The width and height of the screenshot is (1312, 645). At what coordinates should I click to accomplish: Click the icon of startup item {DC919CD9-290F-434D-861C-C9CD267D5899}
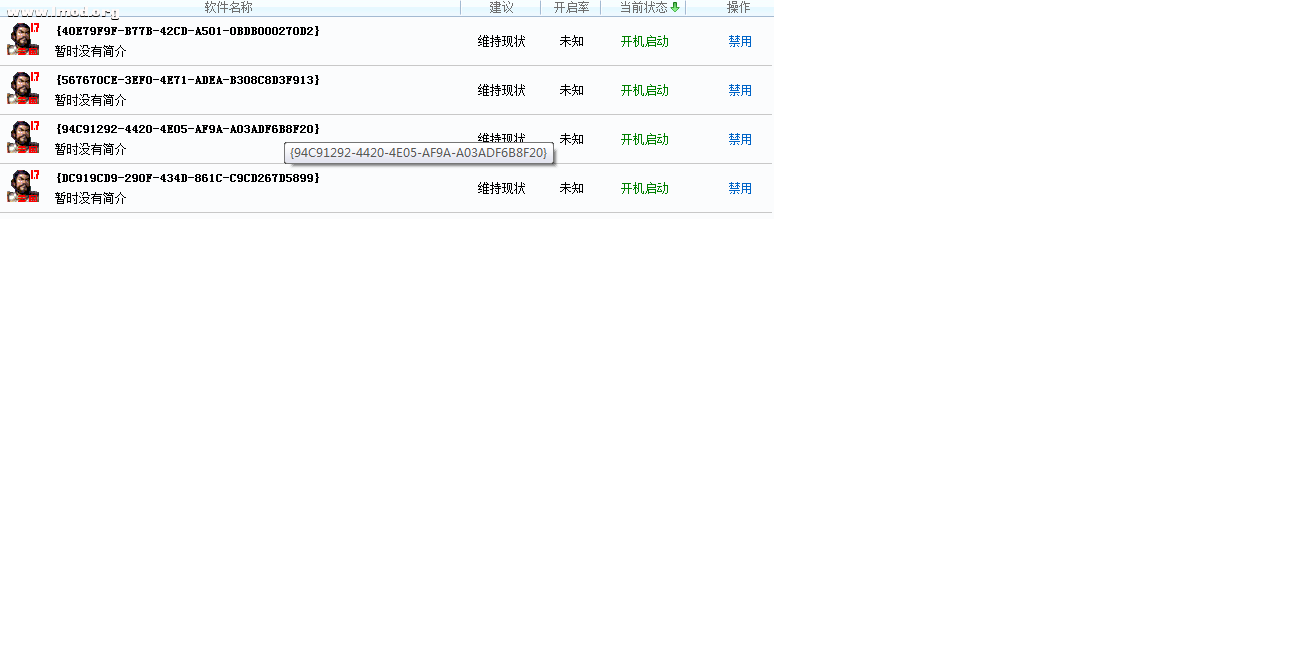[x=23, y=186]
